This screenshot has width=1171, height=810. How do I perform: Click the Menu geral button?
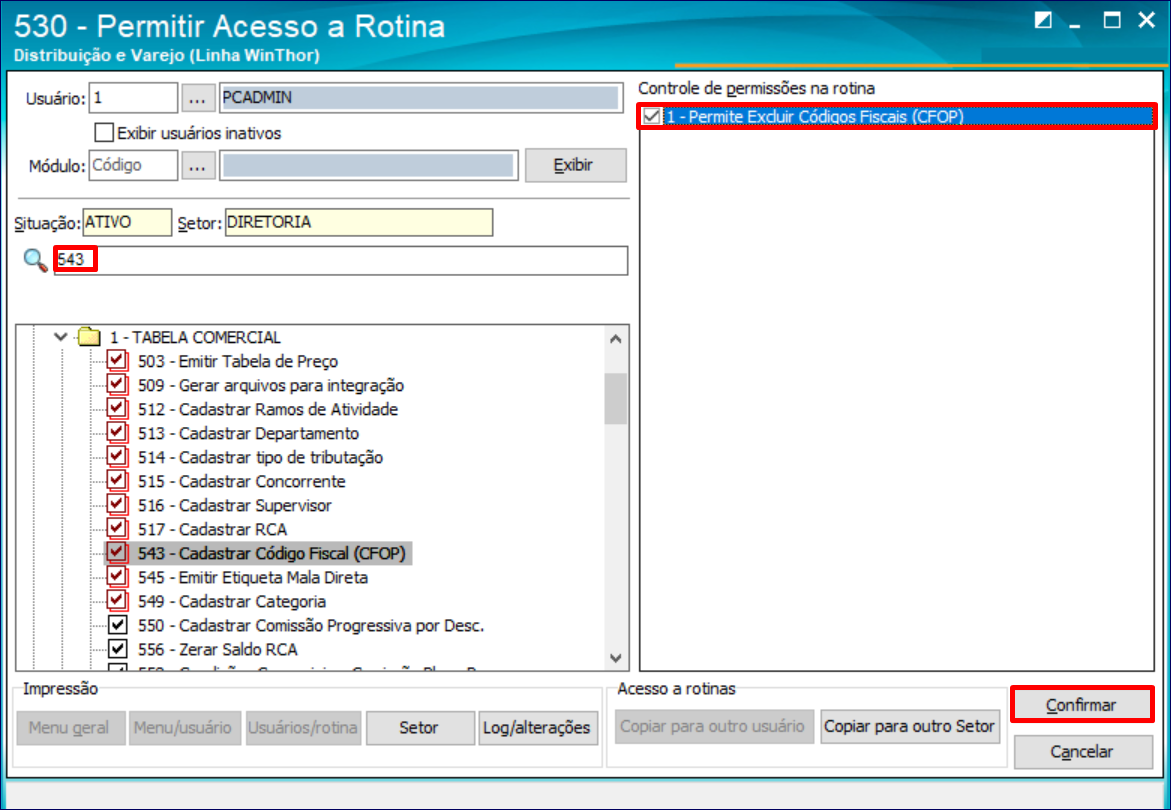point(69,727)
